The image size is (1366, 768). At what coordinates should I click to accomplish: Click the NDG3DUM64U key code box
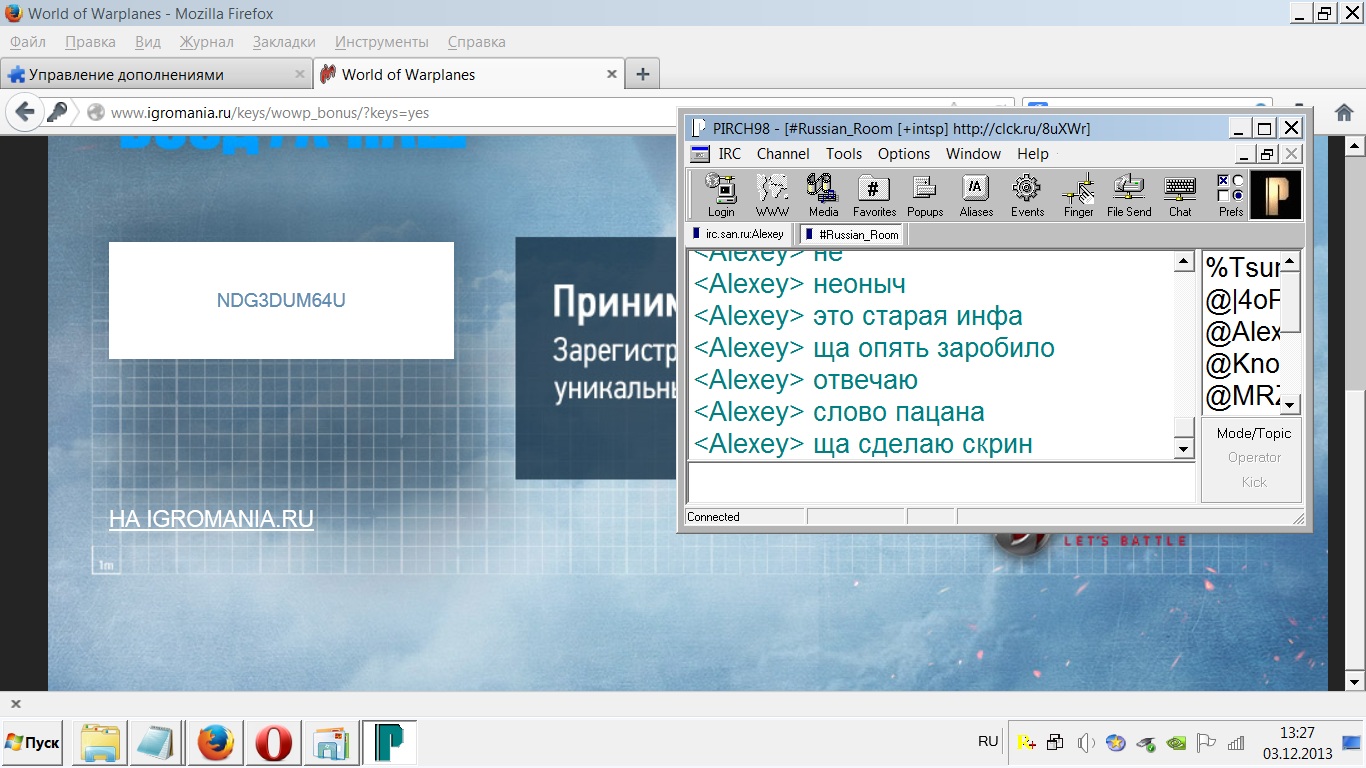[281, 300]
